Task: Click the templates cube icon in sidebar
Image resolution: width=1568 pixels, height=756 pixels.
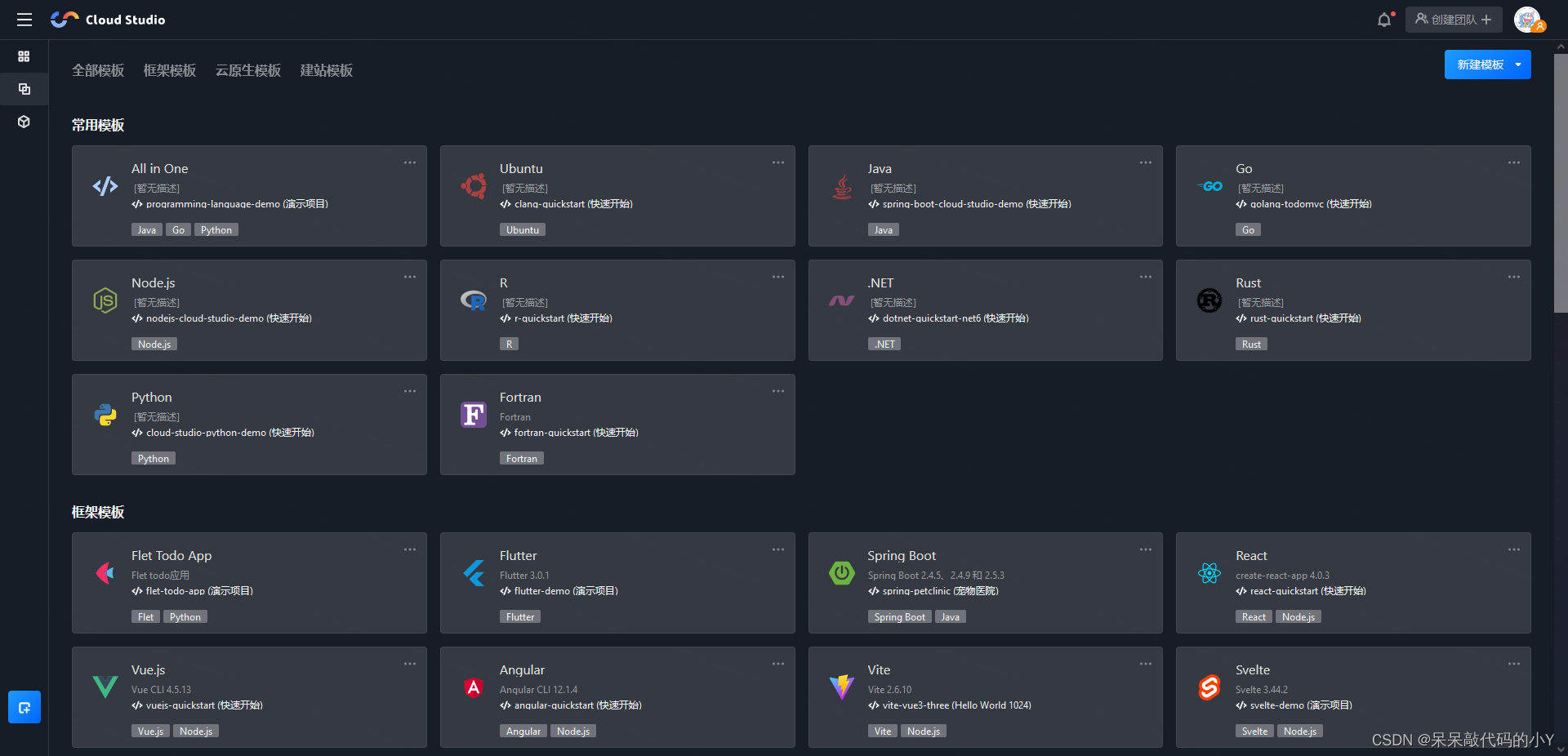Action: [x=24, y=122]
